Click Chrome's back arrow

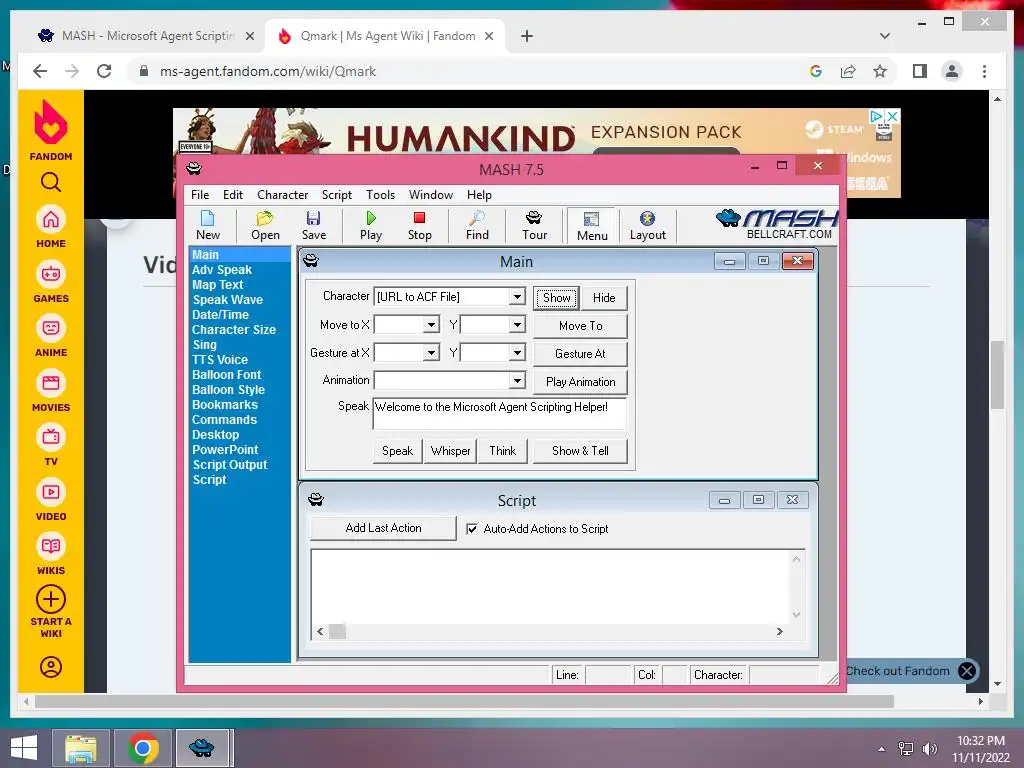pyautogui.click(x=40, y=71)
